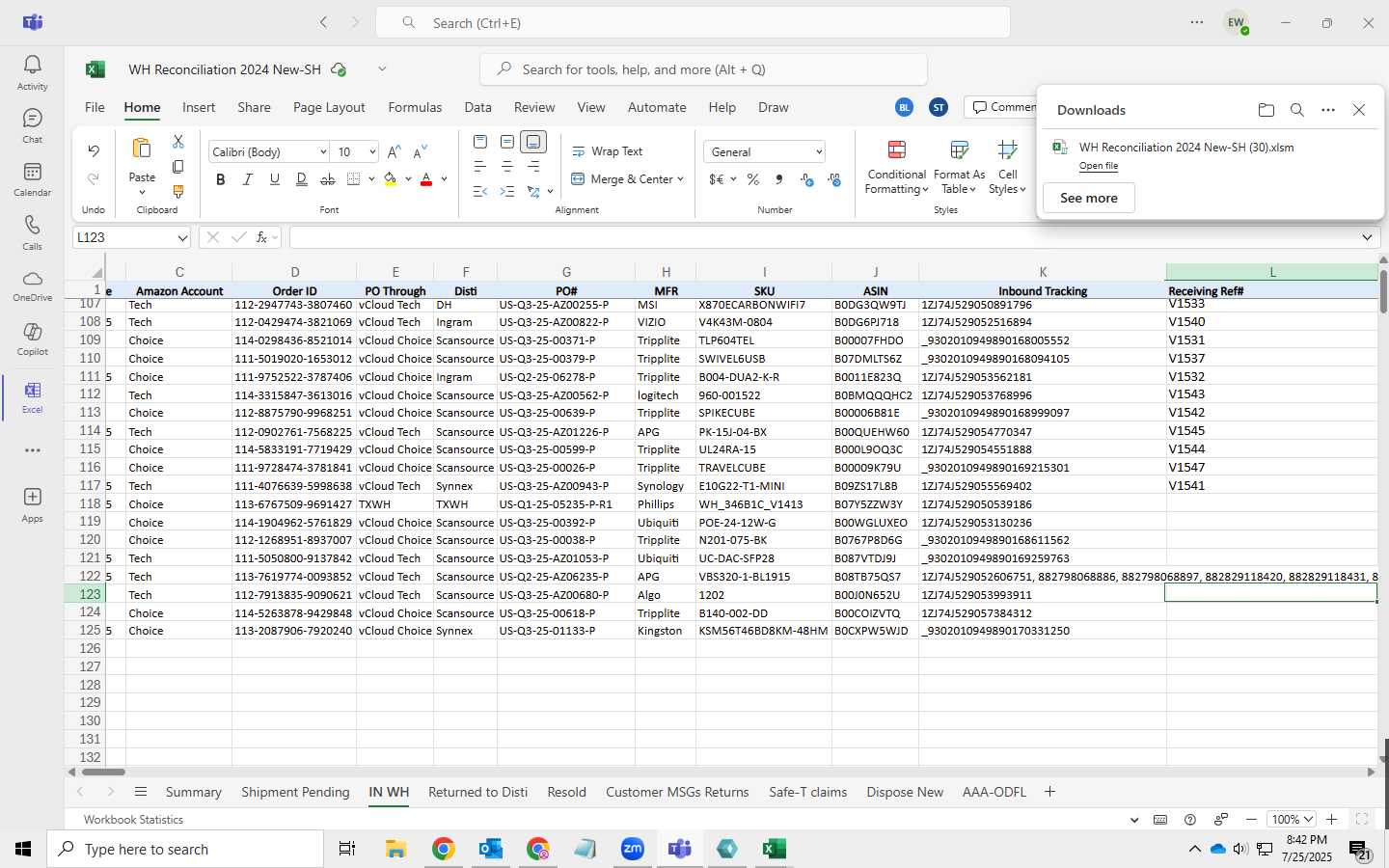Switch to Shipment Pending sheet tab

point(295,792)
